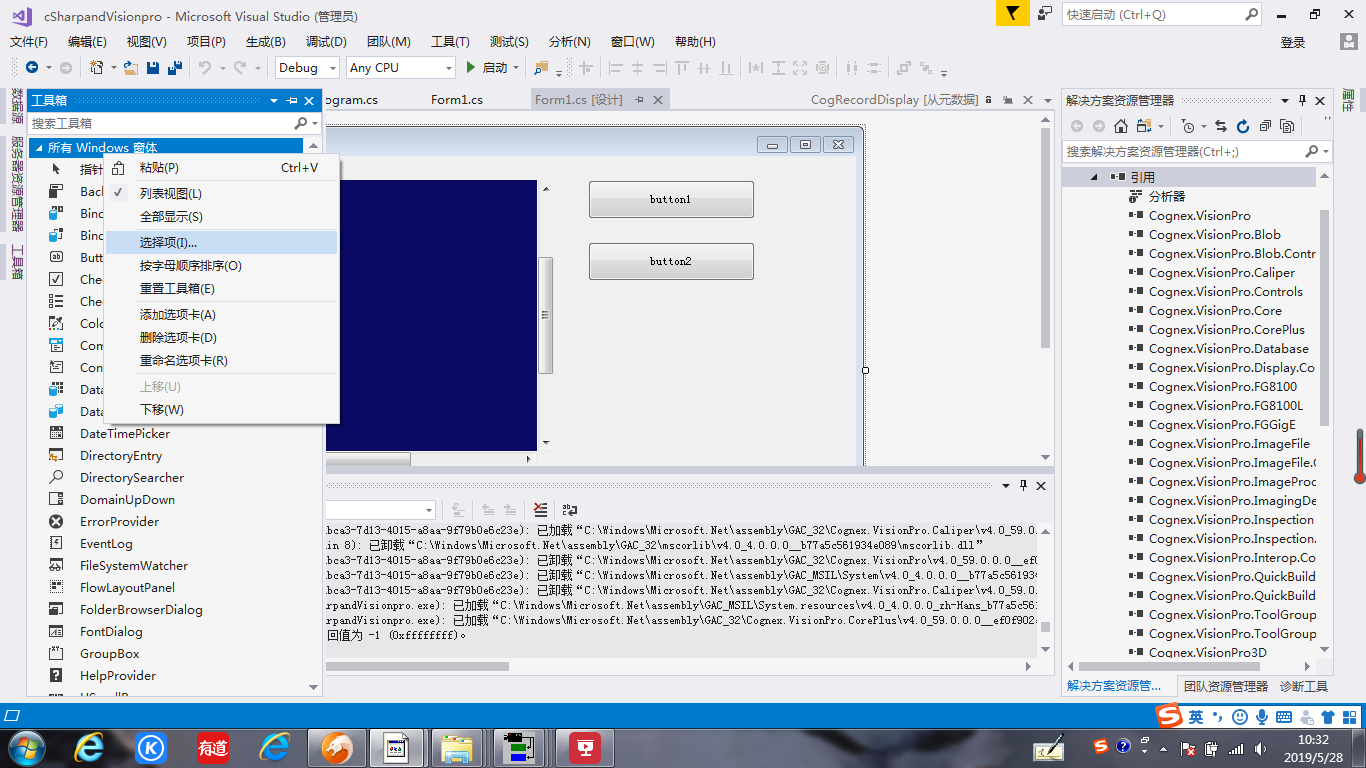Click the Home icon in Solution Explorer
1366x768 pixels.
pyautogui.click(x=1120, y=126)
